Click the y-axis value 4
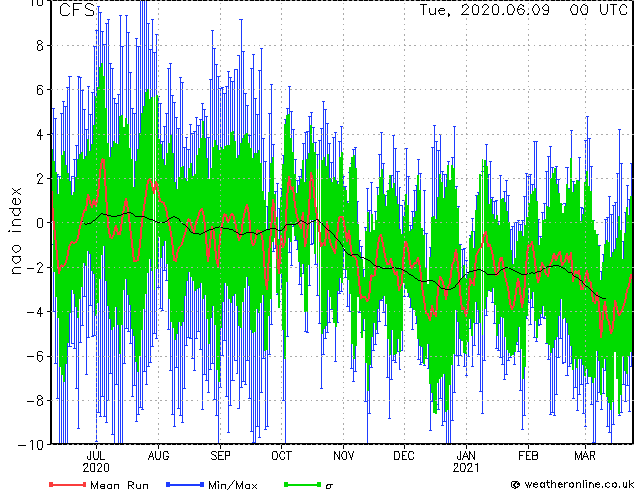This screenshot has height=490, width=634. coord(40,134)
